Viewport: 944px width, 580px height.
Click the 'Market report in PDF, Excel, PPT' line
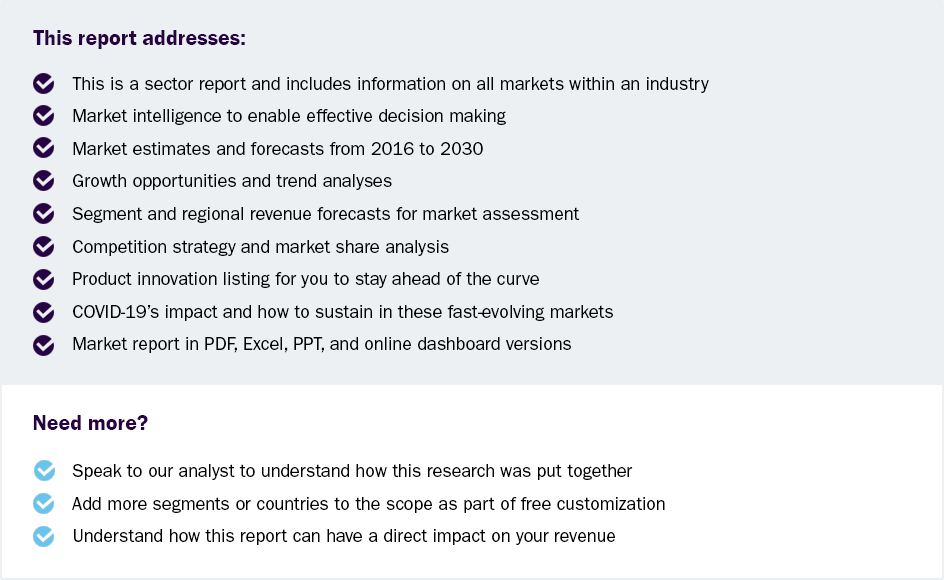[x=321, y=344]
